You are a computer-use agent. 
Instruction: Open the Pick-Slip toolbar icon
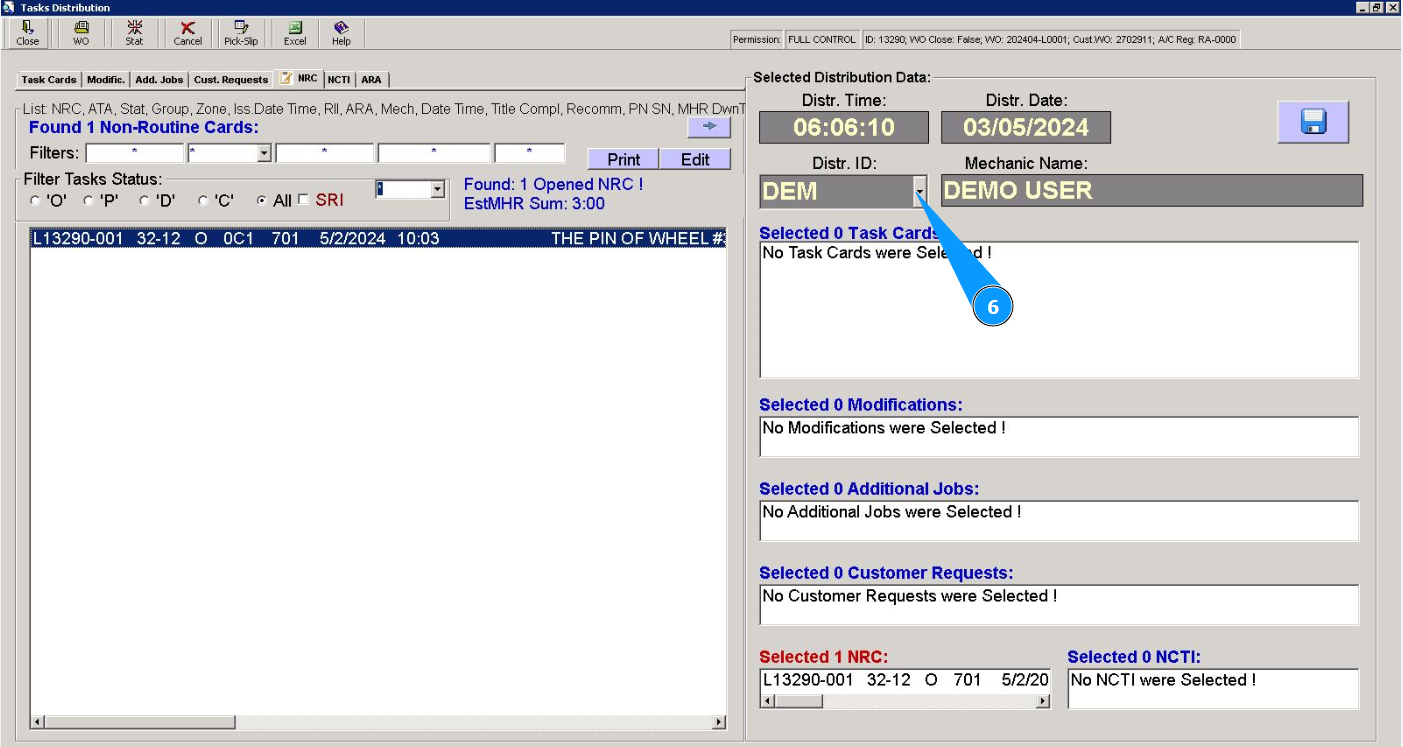point(241,33)
